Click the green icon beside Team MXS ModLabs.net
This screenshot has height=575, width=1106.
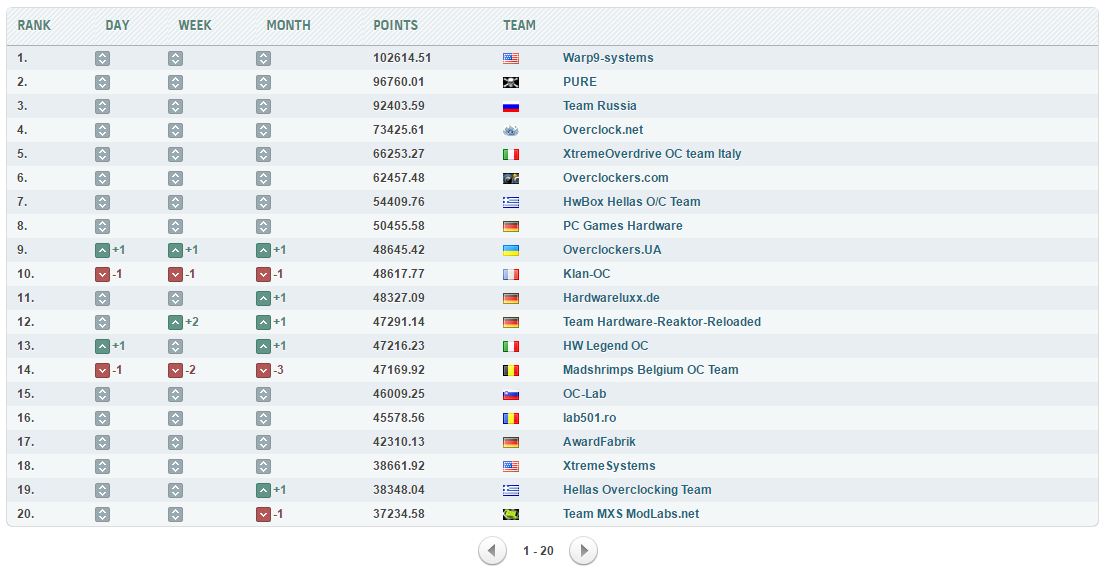tap(511, 514)
